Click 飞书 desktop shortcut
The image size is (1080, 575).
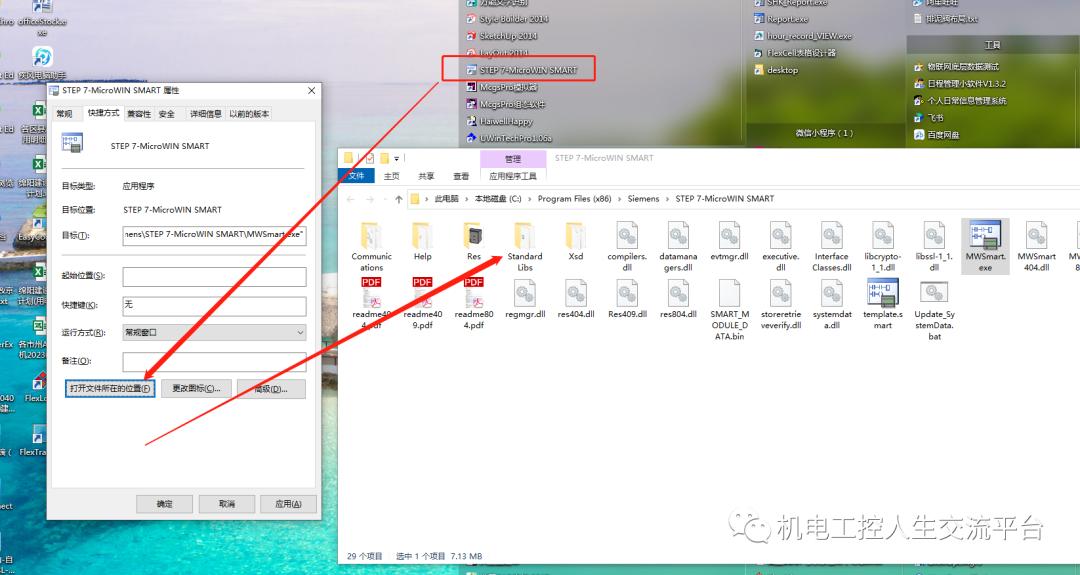click(929, 118)
